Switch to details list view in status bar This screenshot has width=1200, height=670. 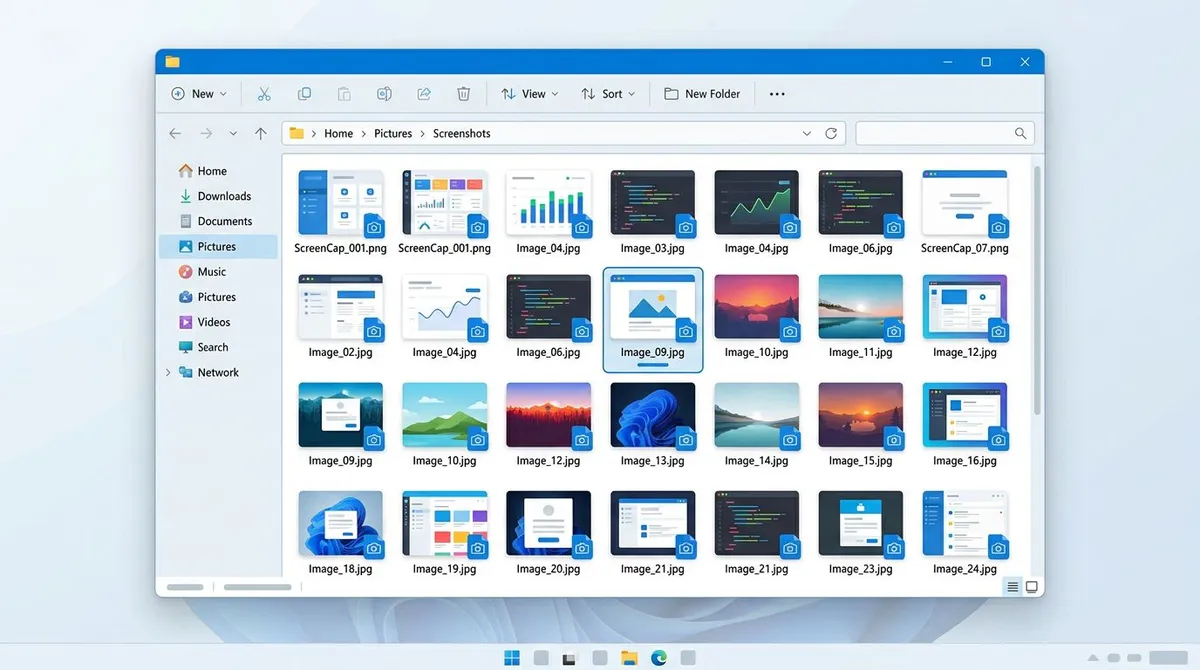pyautogui.click(x=1013, y=587)
